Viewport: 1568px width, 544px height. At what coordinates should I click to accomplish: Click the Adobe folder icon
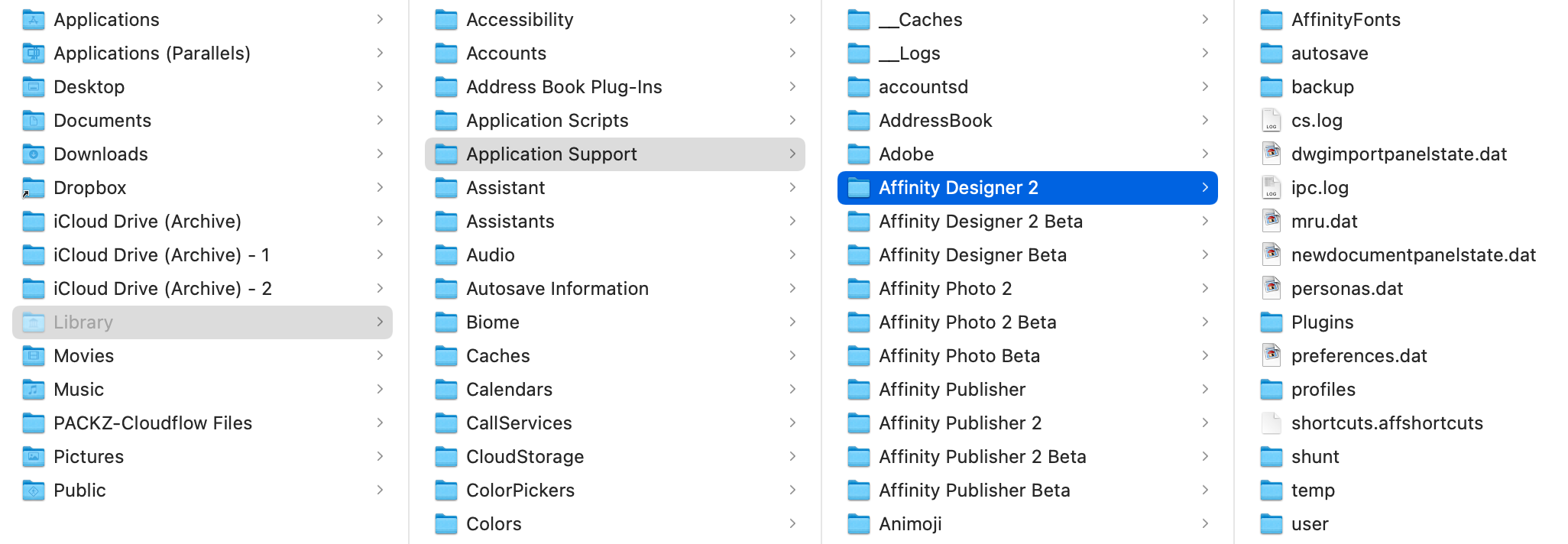click(x=859, y=154)
